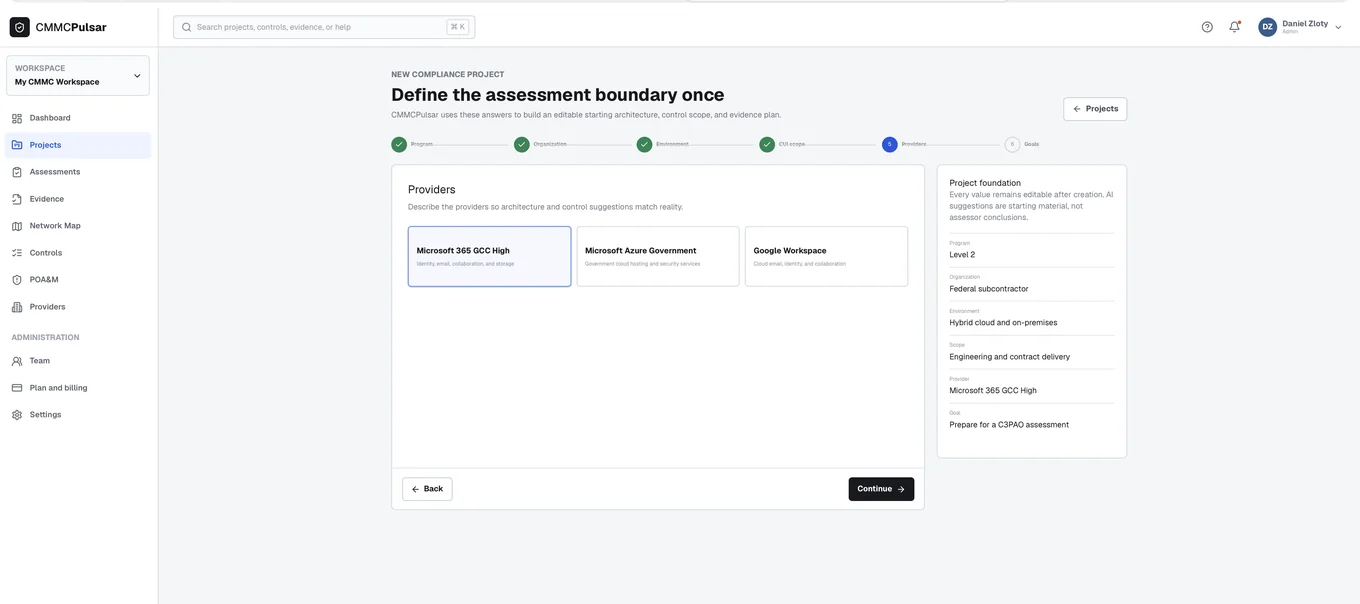This screenshot has width=1360, height=604.
Task: Click the Evidence file icon
Action: 17,199
